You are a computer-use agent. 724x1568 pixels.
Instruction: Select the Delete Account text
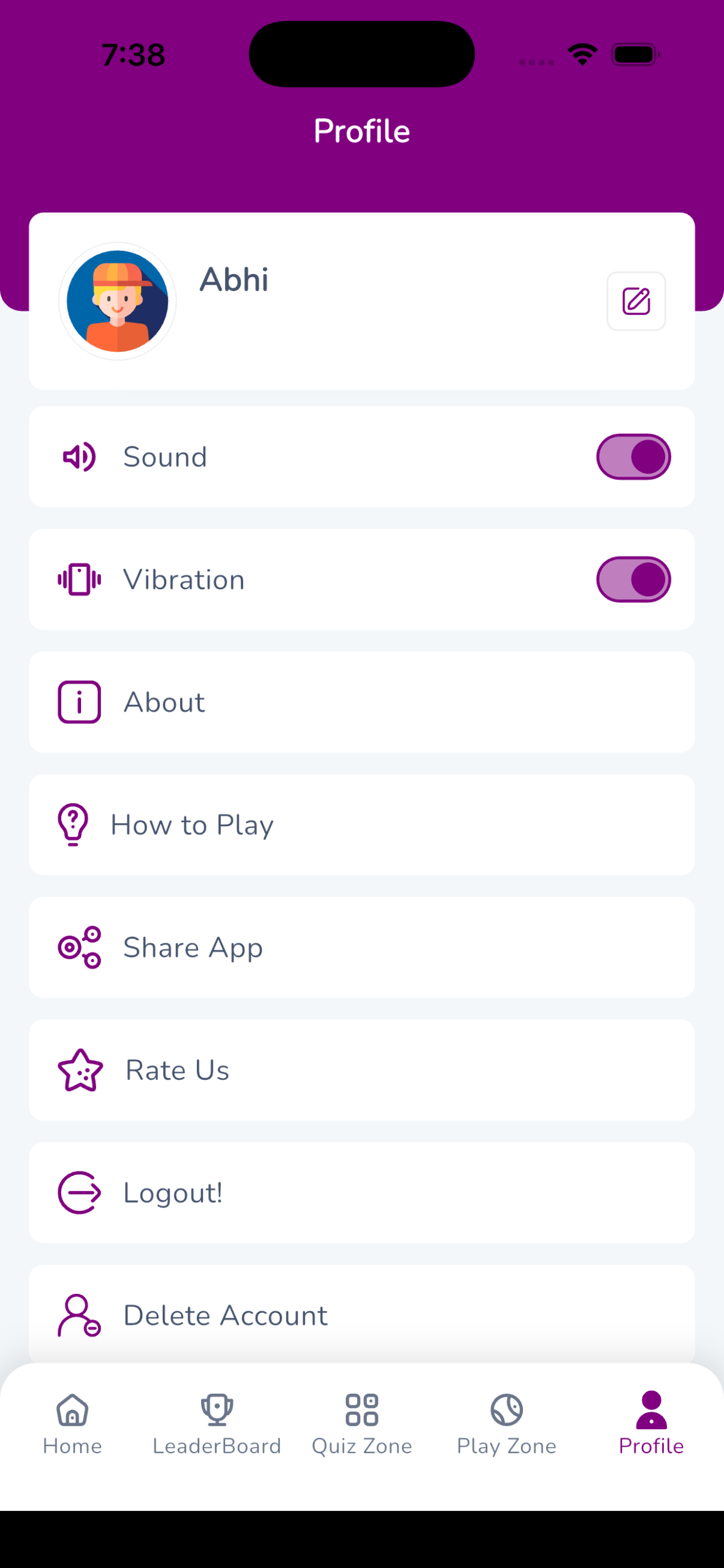click(x=226, y=1315)
